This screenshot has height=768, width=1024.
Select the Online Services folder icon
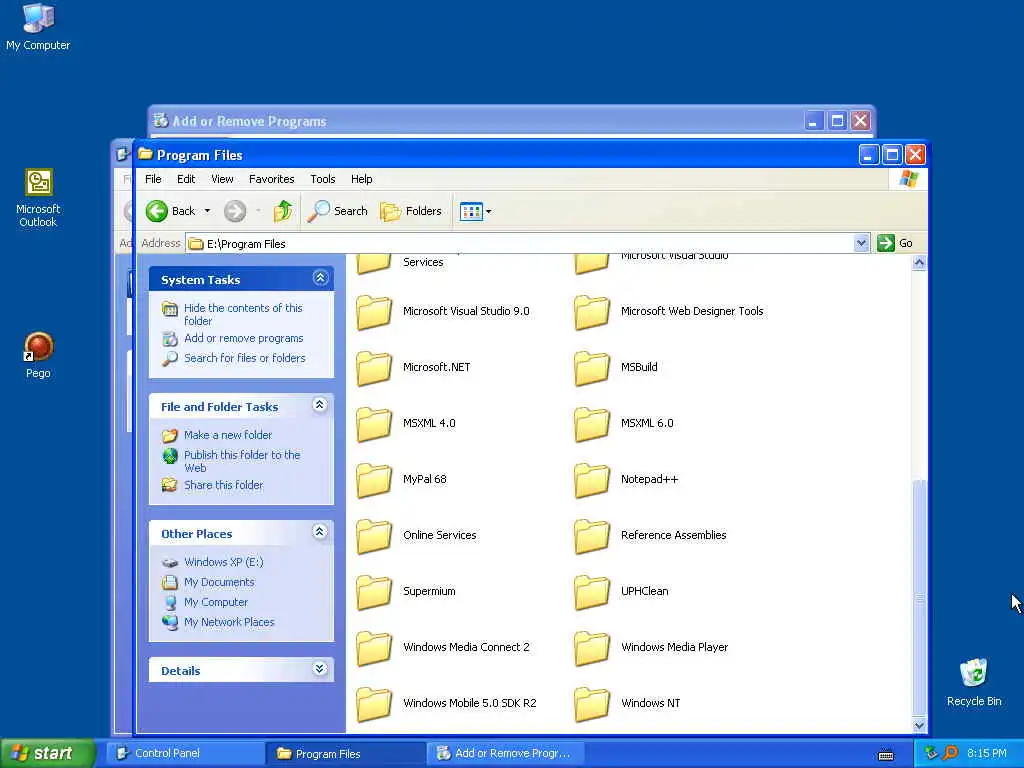pos(374,536)
